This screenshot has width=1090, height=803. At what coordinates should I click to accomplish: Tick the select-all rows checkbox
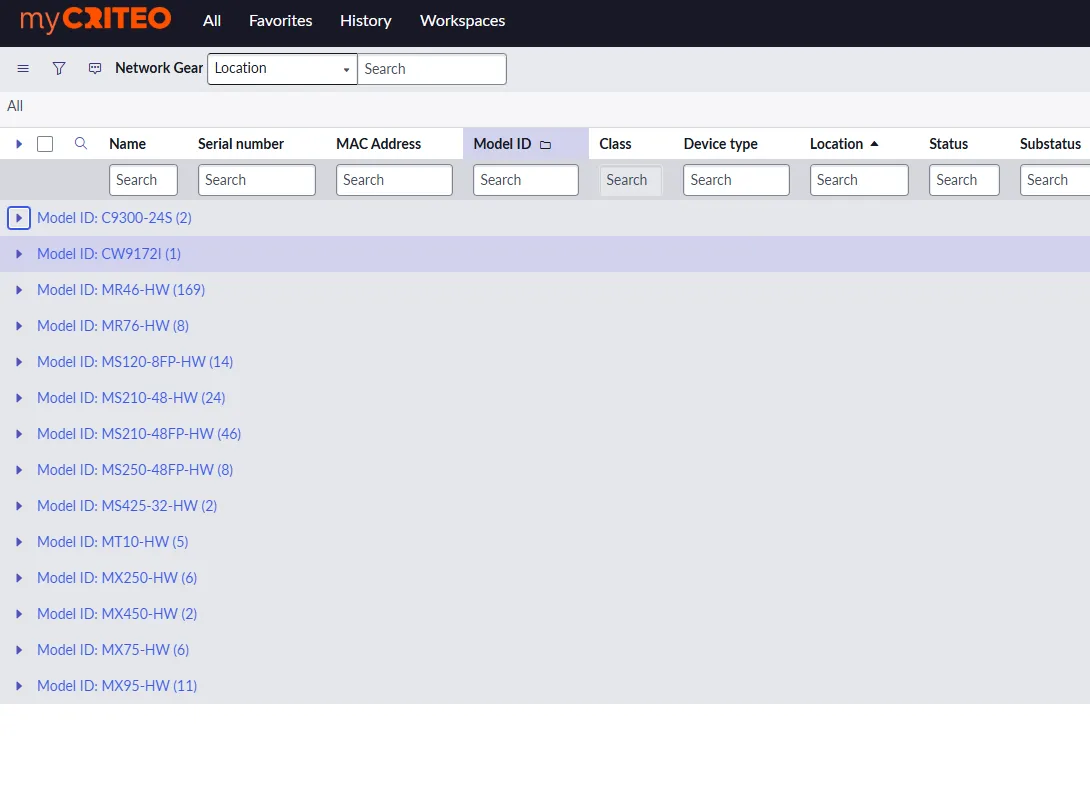tap(45, 144)
